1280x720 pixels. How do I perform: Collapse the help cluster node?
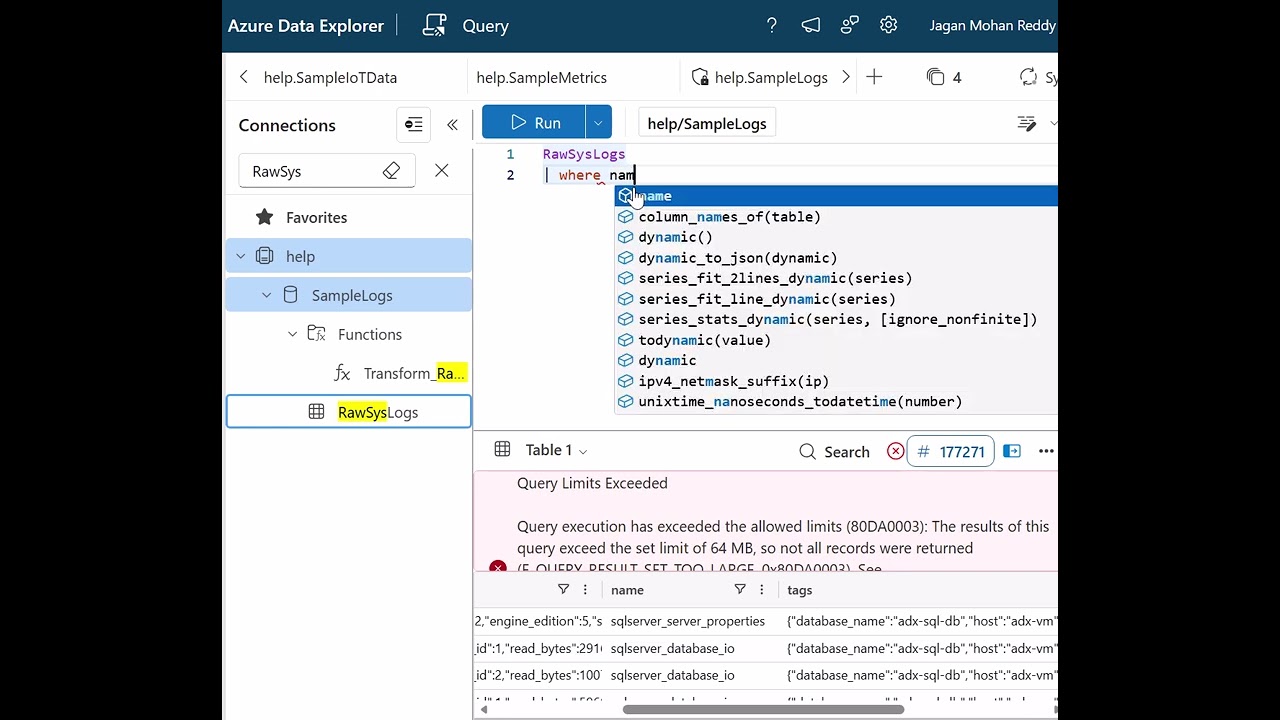click(x=240, y=256)
